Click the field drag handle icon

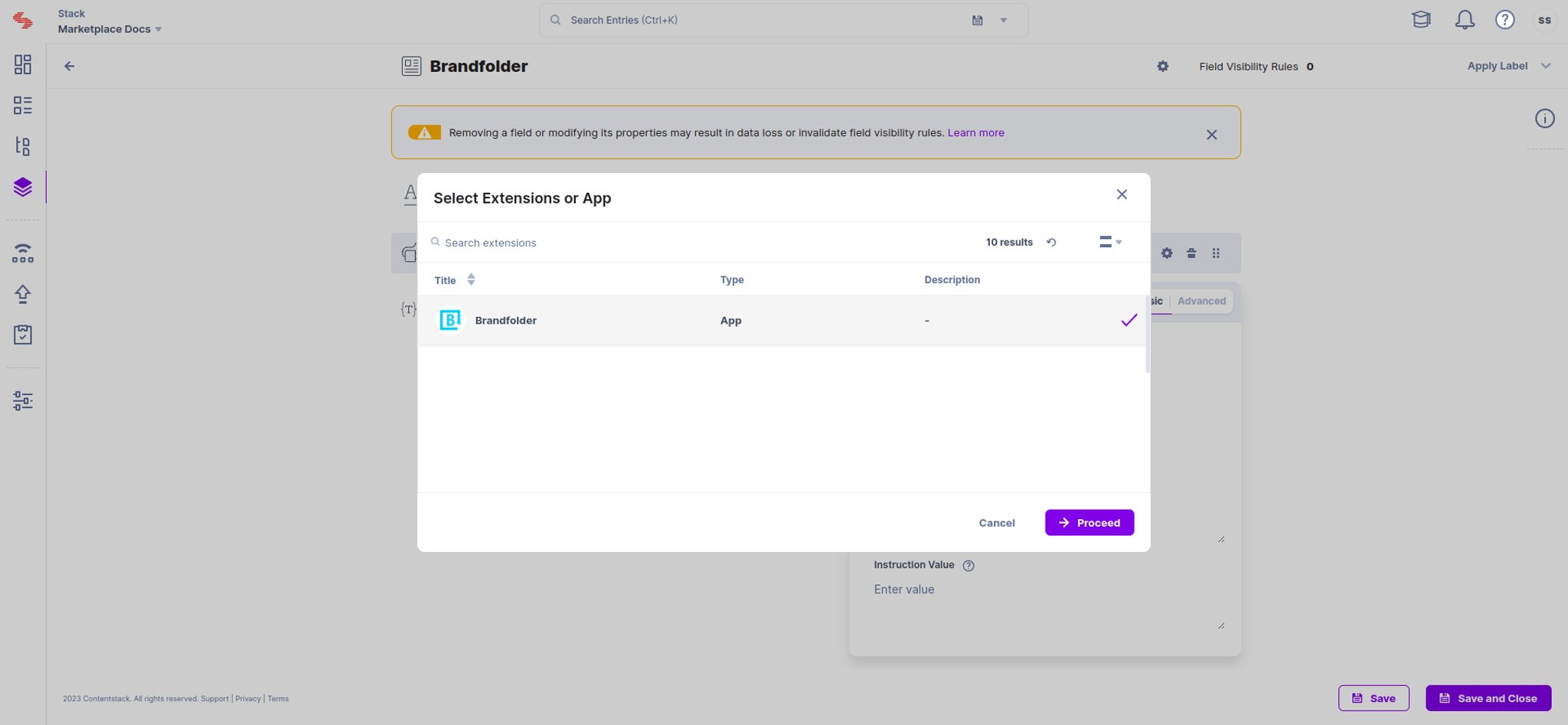(1217, 253)
